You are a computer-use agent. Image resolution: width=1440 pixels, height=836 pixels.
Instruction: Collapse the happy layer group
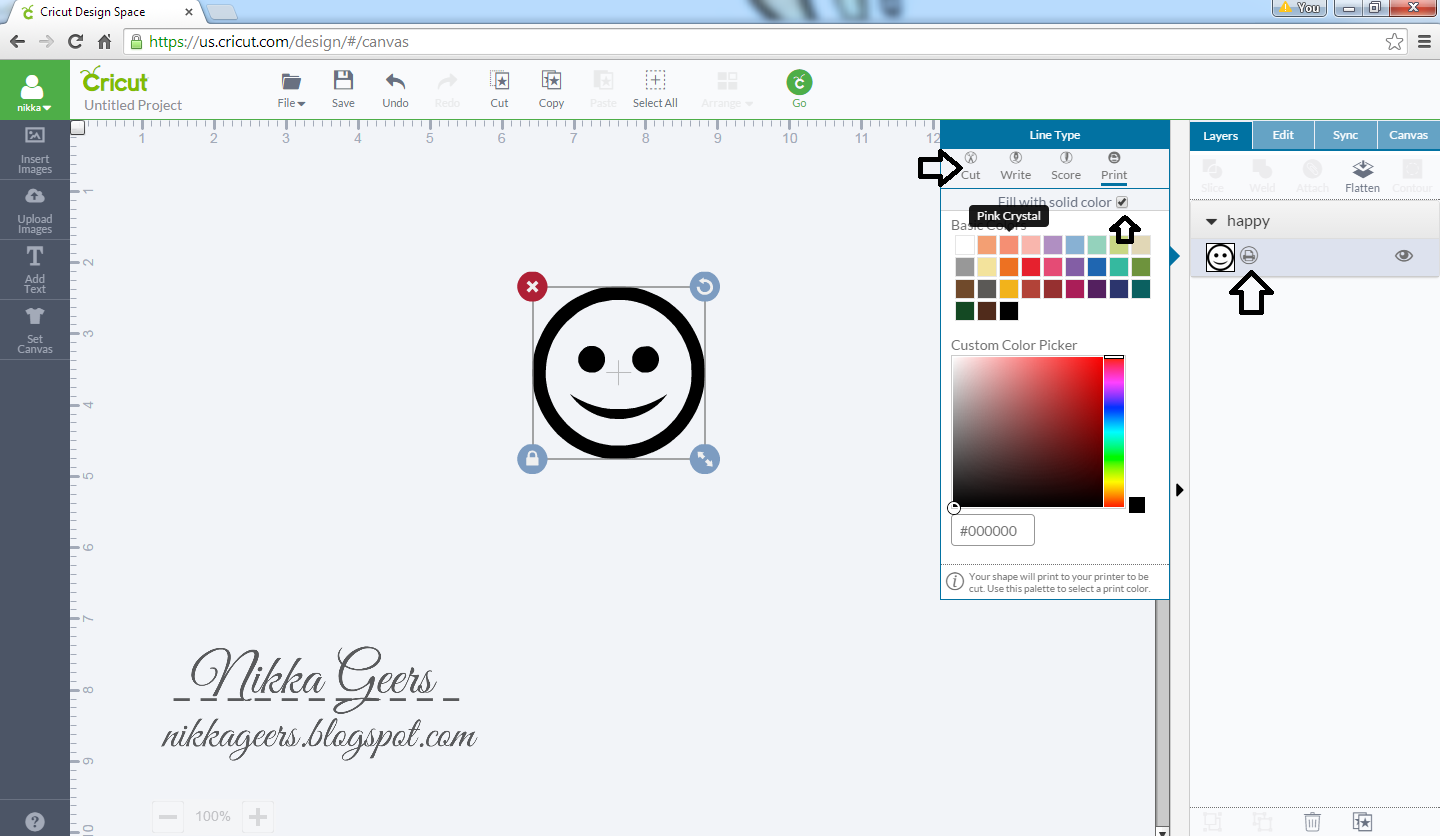1210,220
